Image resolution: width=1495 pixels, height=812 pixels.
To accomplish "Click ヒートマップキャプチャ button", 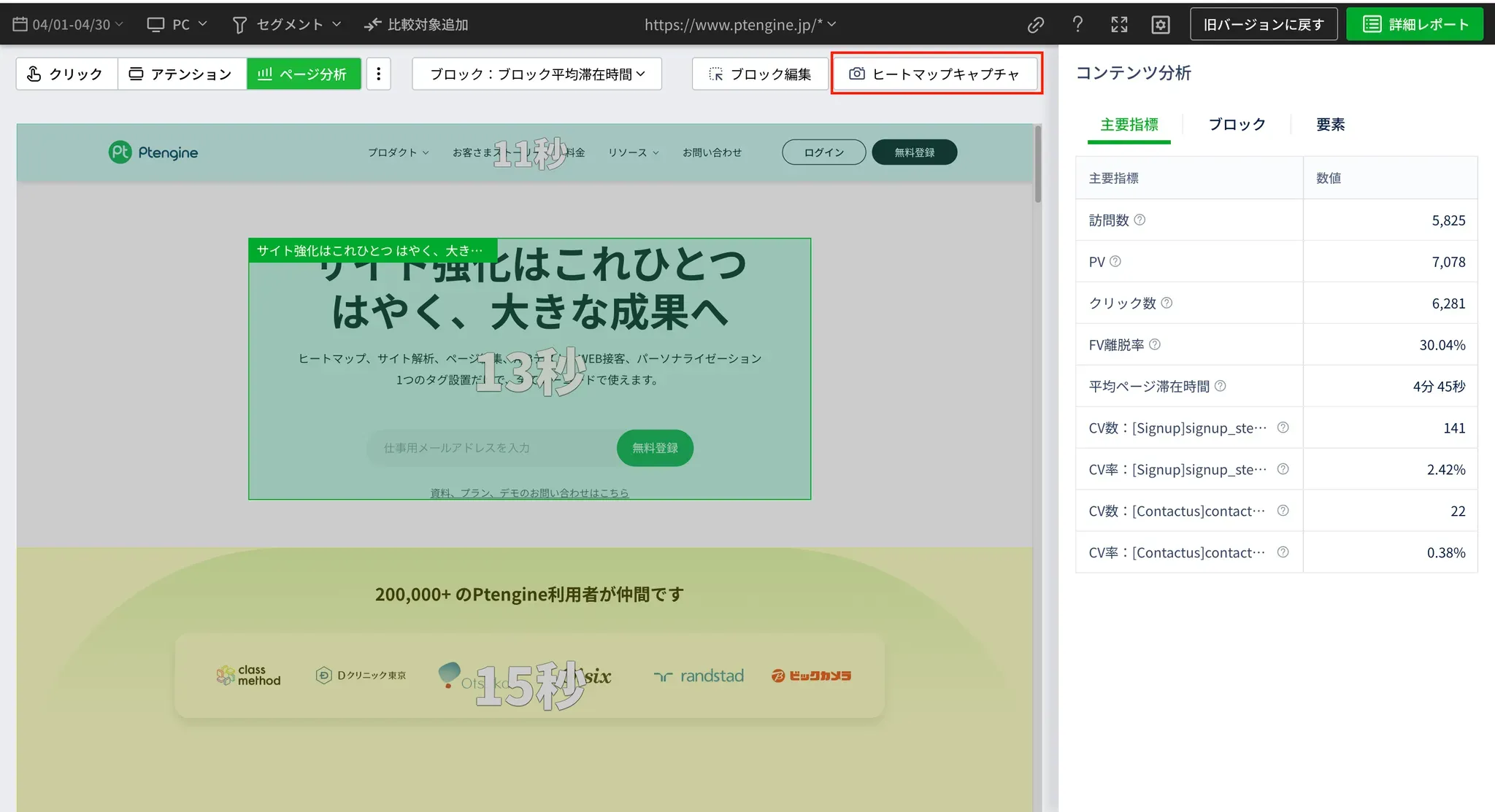I will (936, 74).
